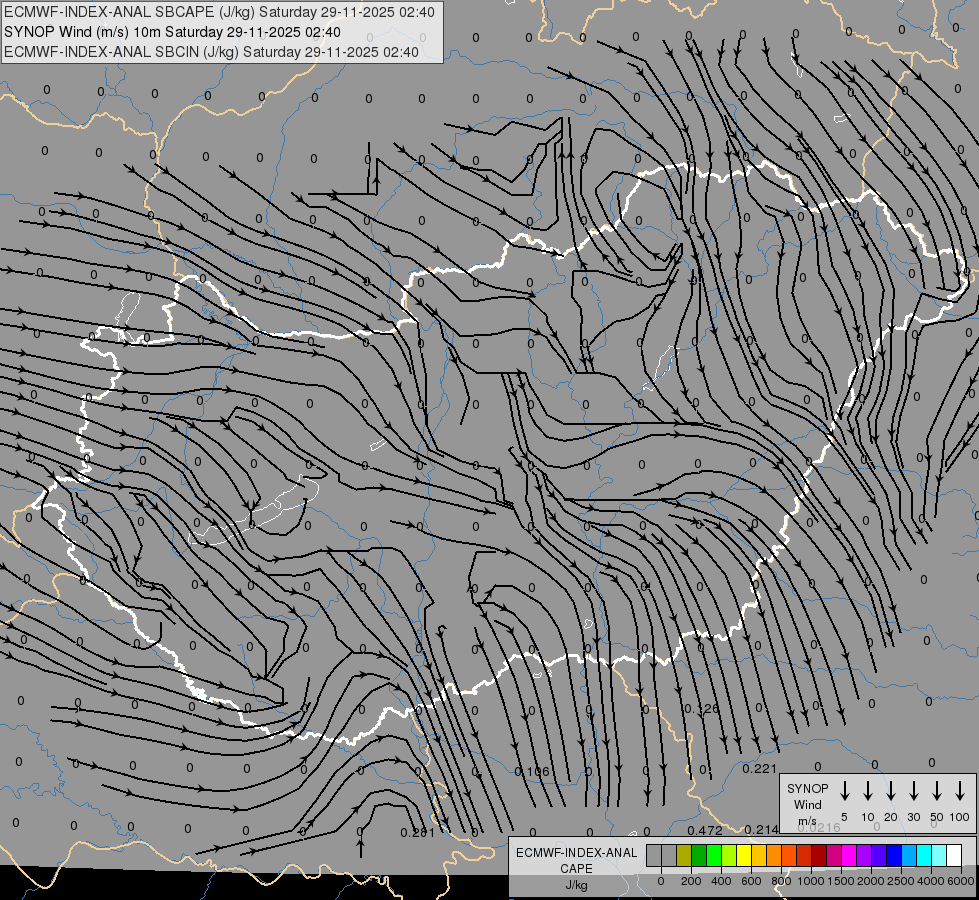Select the dark green CAPE swatch above 200
Viewport: 979px width, 900px height.
(699, 855)
